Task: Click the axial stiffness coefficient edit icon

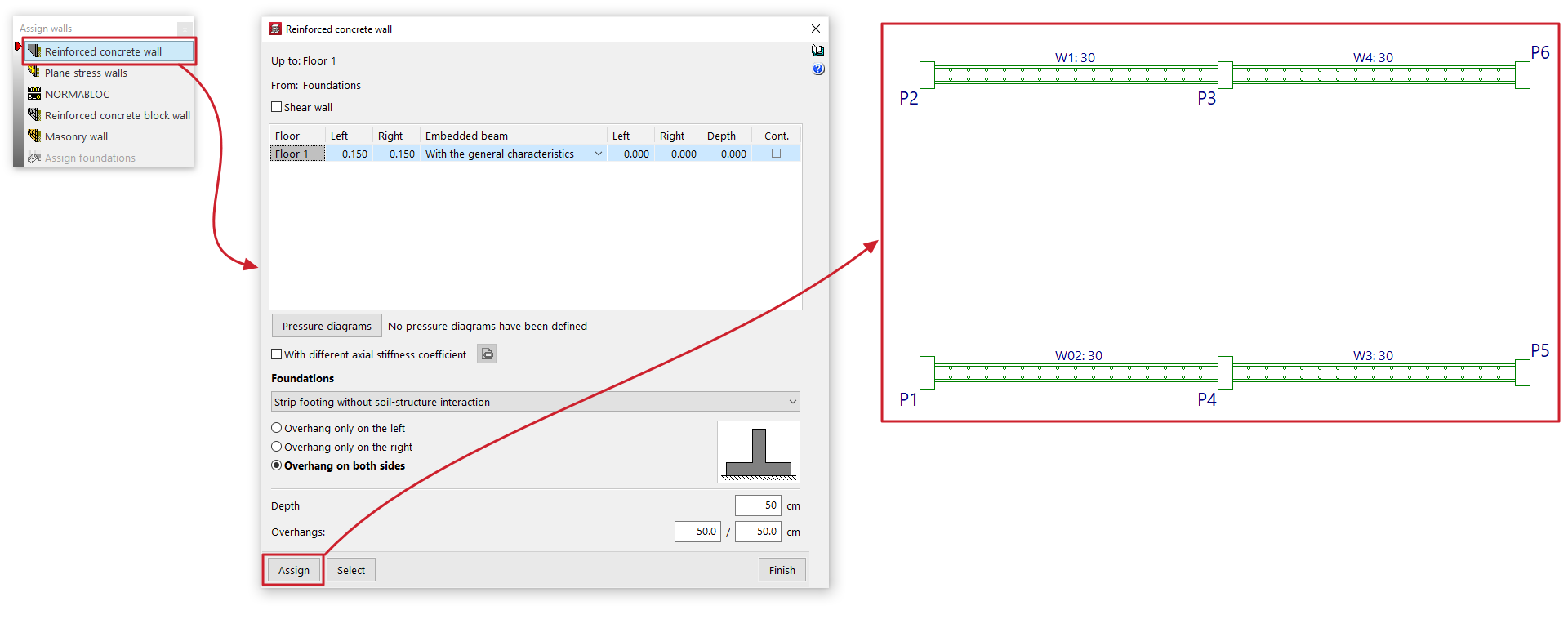Action: [487, 354]
